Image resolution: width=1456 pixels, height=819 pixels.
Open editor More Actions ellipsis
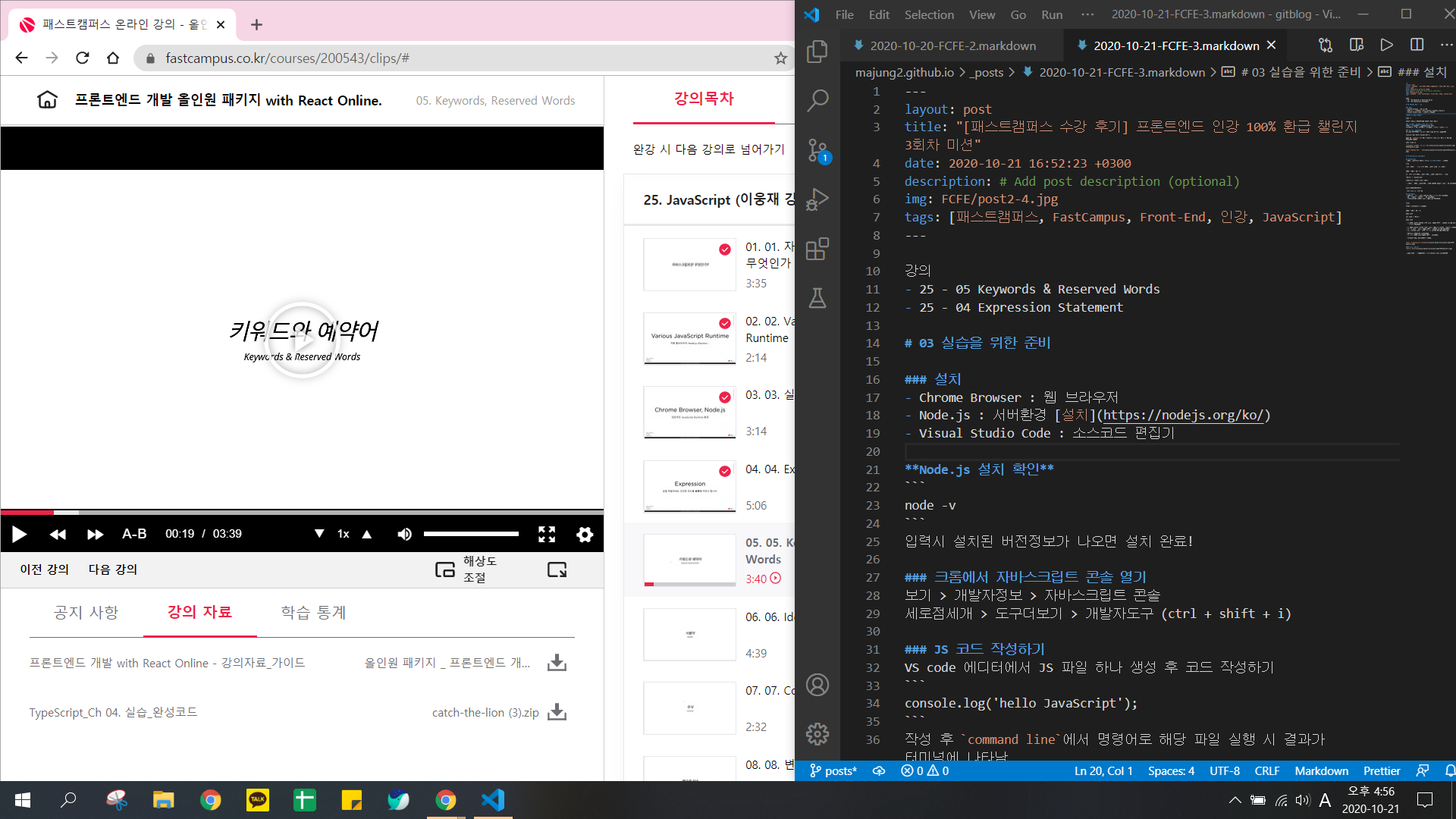coord(1446,45)
